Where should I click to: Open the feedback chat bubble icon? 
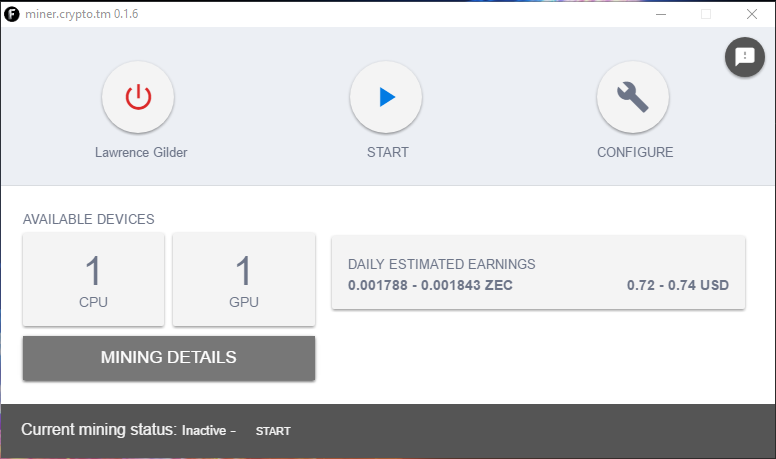pos(744,56)
